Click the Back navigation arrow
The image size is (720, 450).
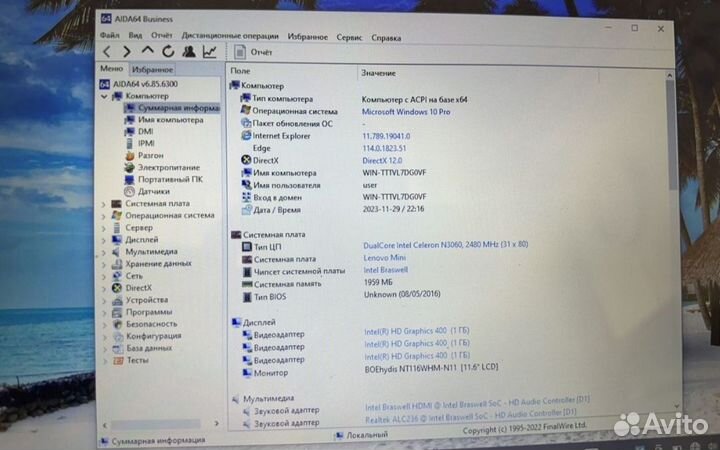click(107, 52)
